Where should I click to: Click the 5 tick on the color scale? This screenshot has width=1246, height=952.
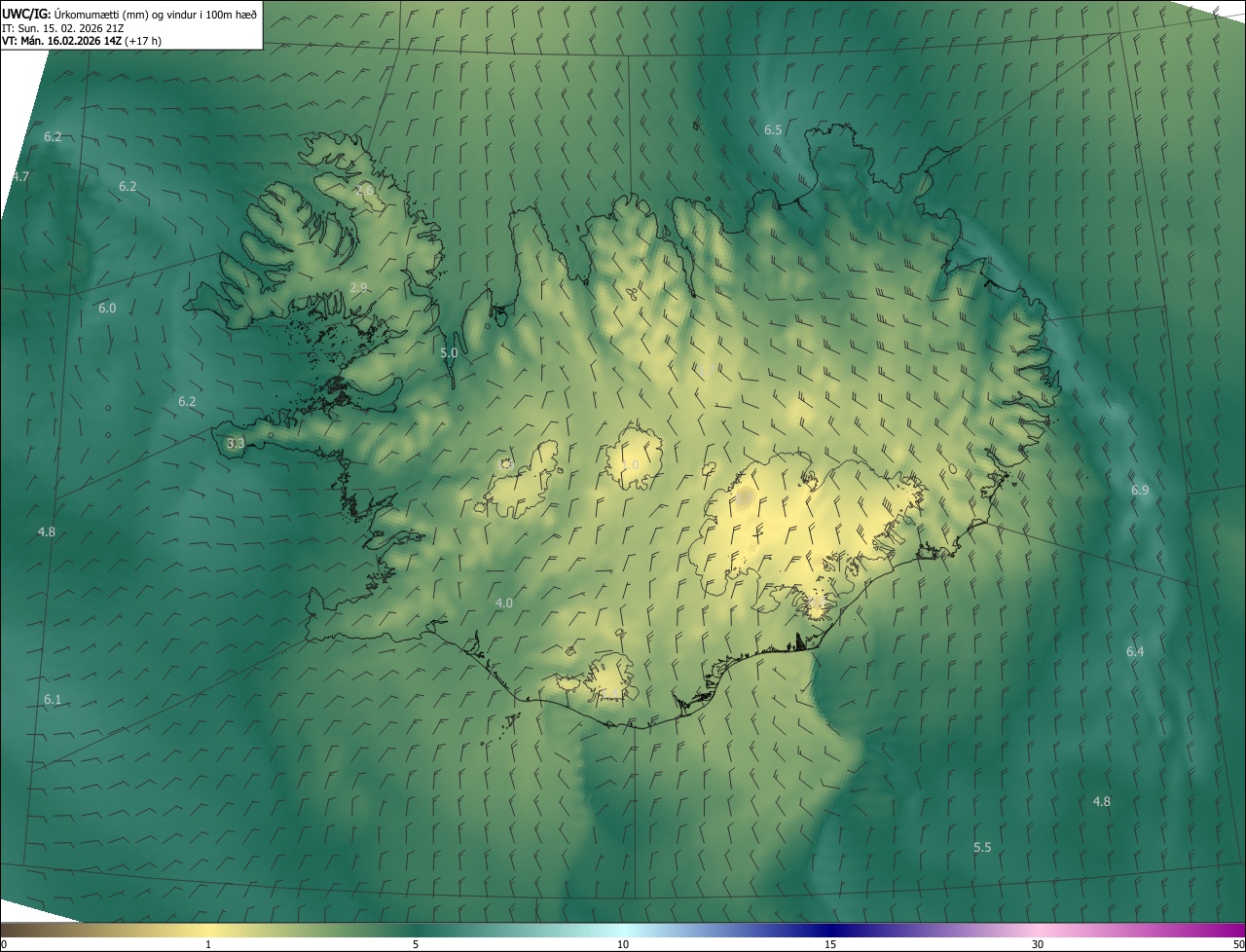coord(416,944)
